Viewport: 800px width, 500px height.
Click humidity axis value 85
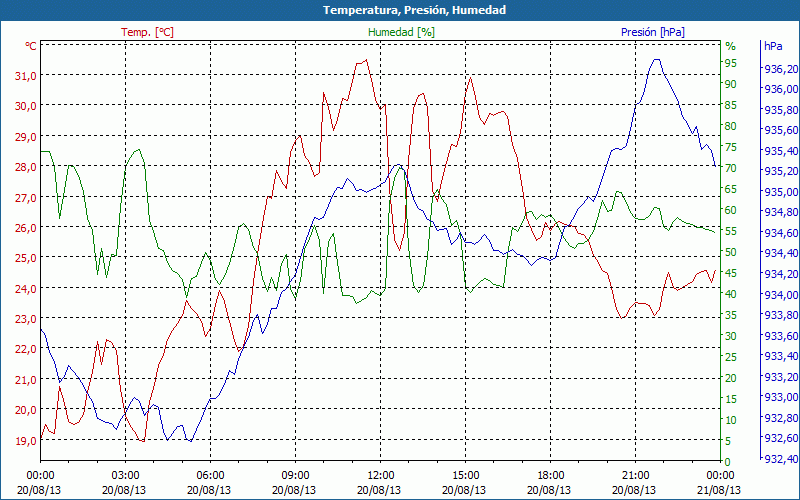coord(731,105)
